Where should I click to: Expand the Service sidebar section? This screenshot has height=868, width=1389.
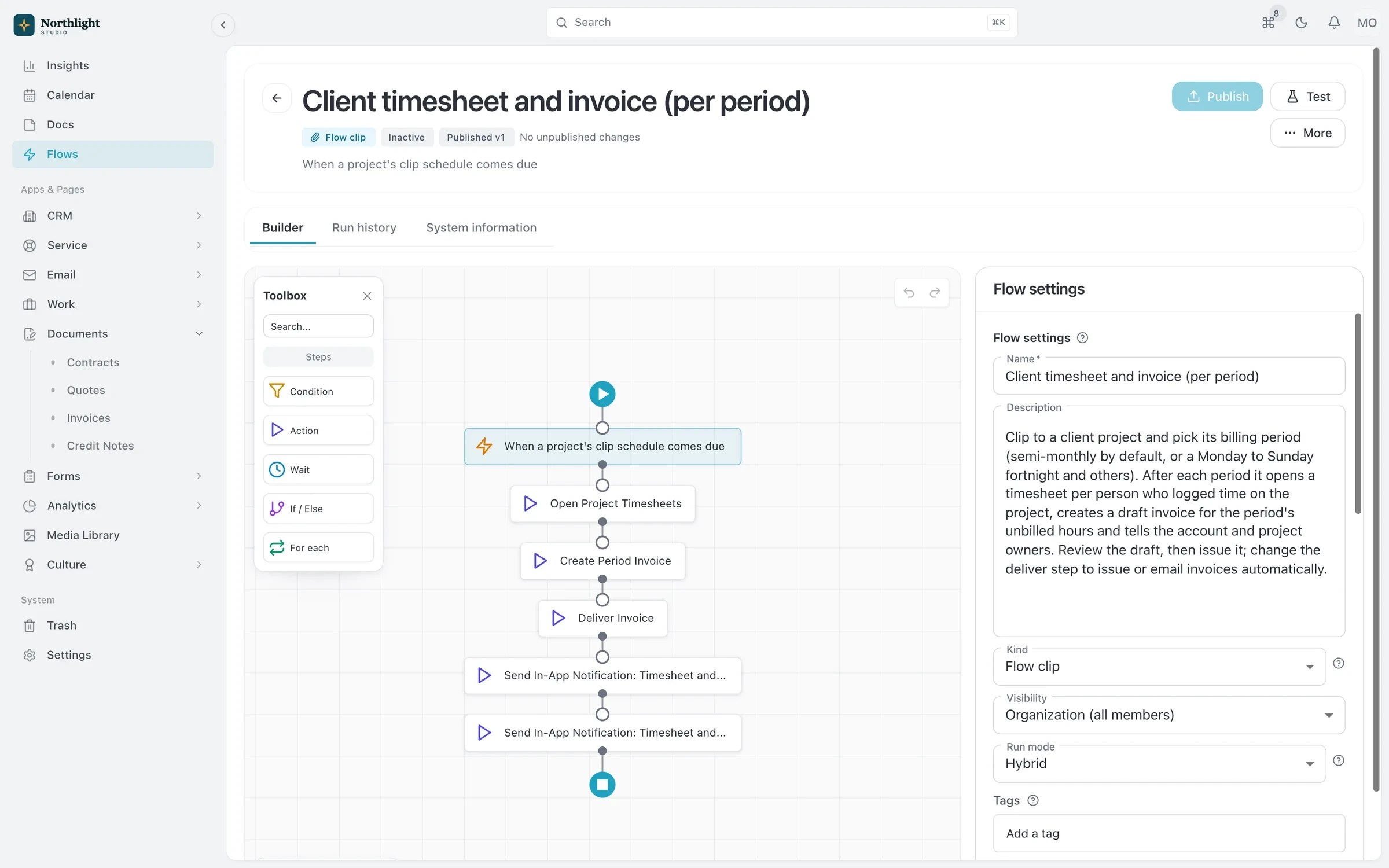coord(113,245)
